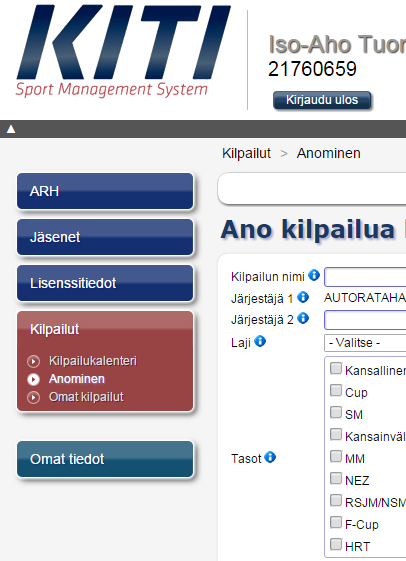Check the Kansainvälinen level checkbox

[x=336, y=434]
